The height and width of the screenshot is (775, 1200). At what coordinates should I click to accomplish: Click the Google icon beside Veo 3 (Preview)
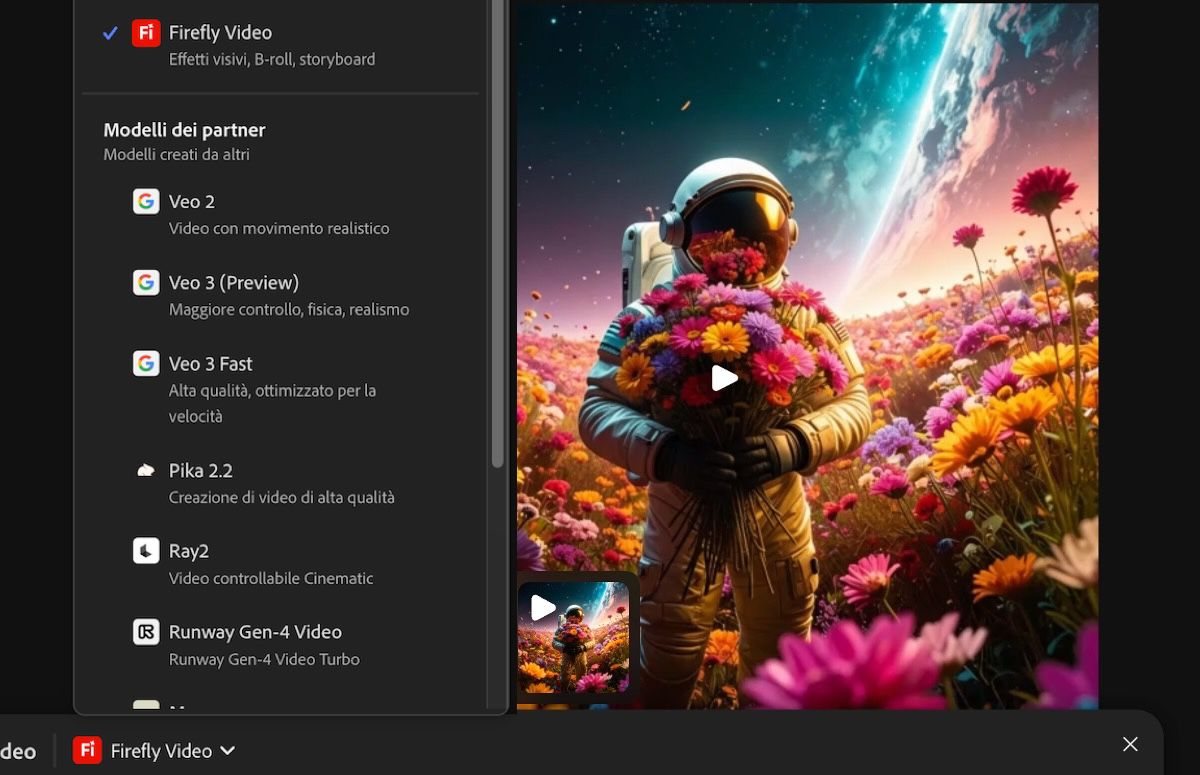click(146, 282)
